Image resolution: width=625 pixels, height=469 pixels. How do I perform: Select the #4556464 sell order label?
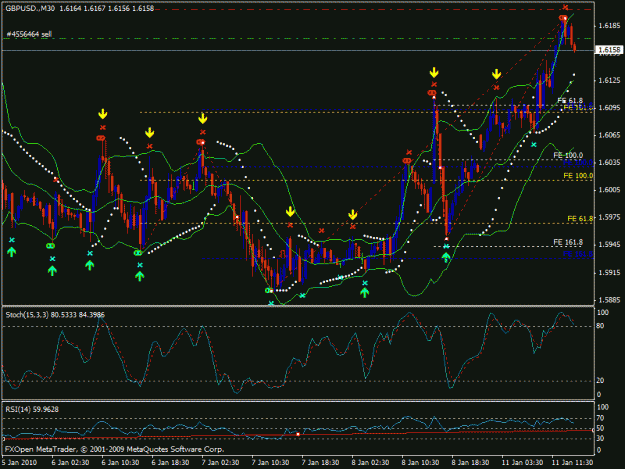click(x=29, y=34)
